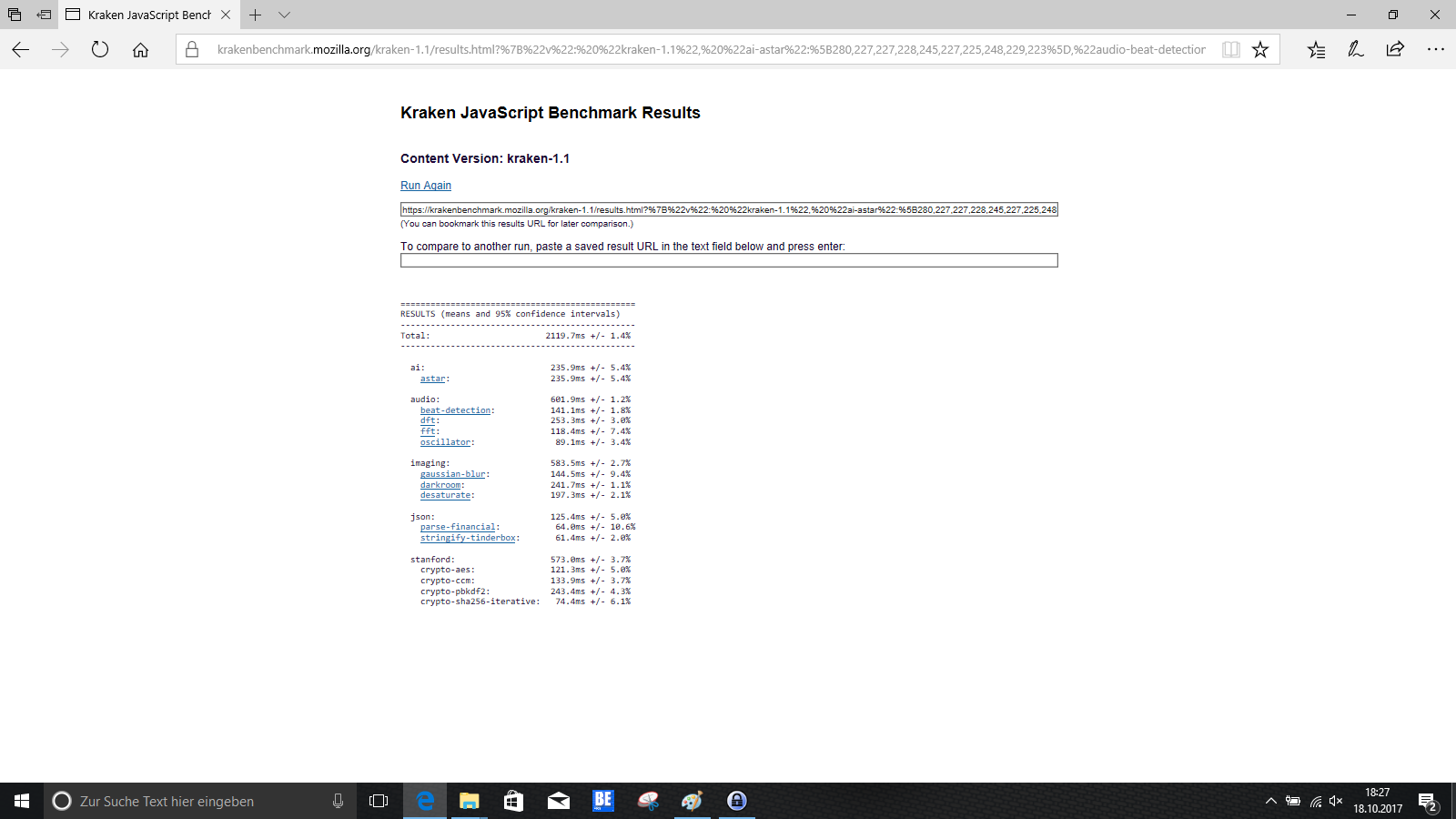Open File Explorer from the taskbar

point(470,801)
